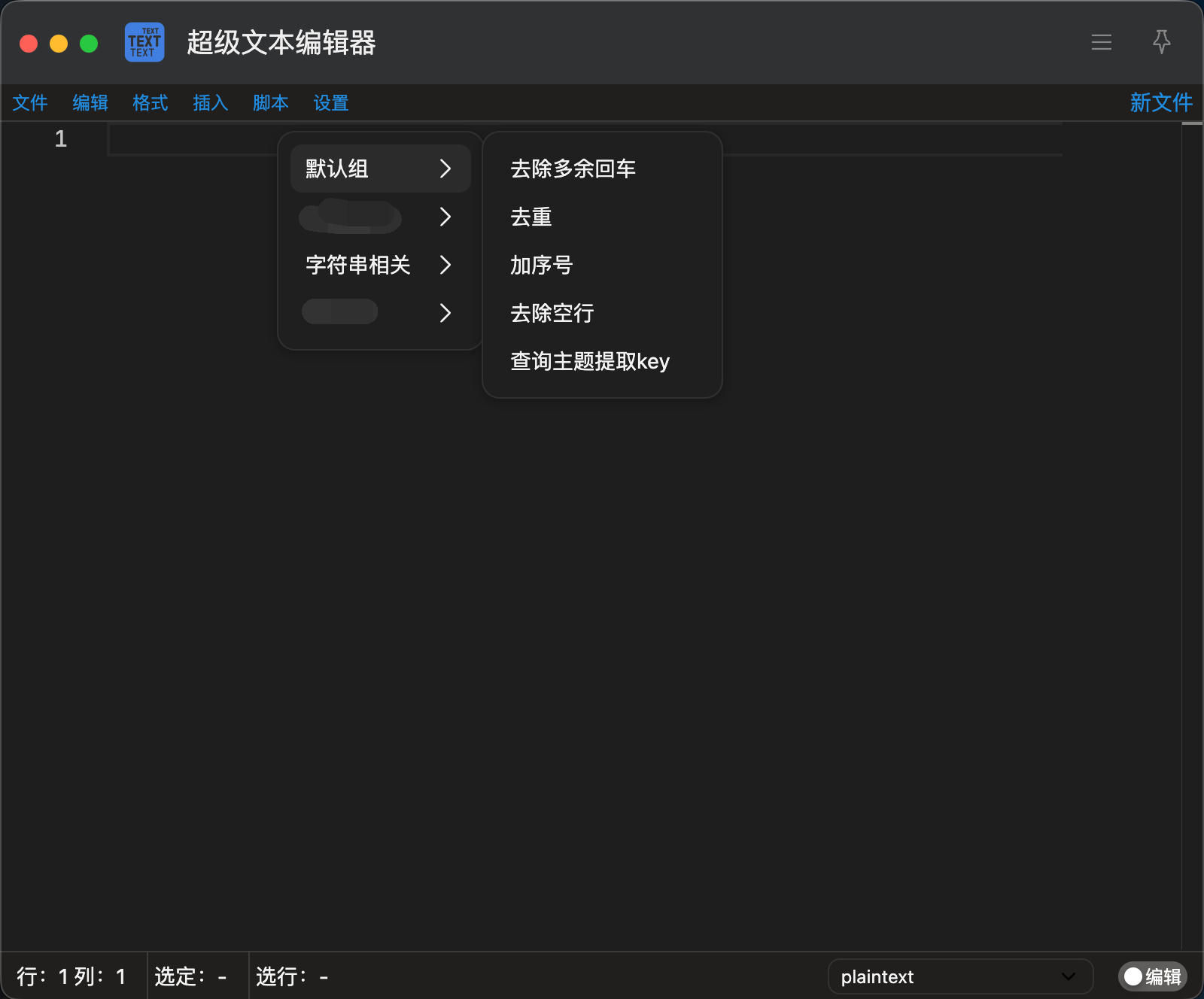The image size is (1204, 999).
Task: Click the green fullscreen window button
Action: (89, 44)
